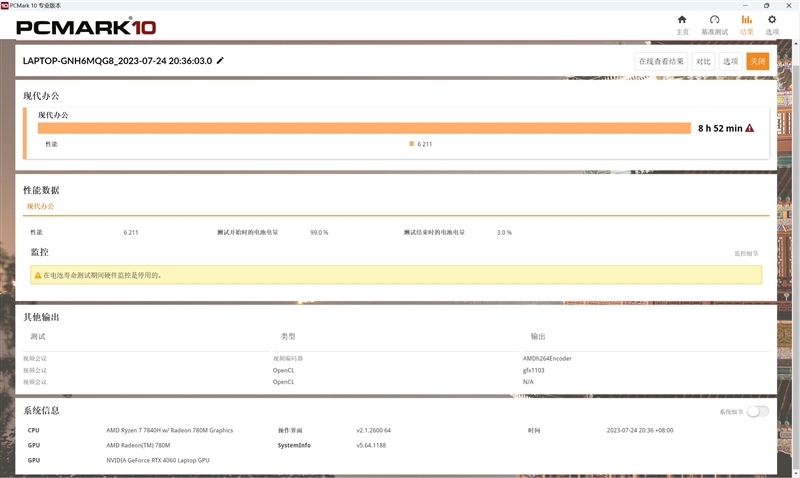
Task: Minimize the PCMark 10 window
Action: 745,5
